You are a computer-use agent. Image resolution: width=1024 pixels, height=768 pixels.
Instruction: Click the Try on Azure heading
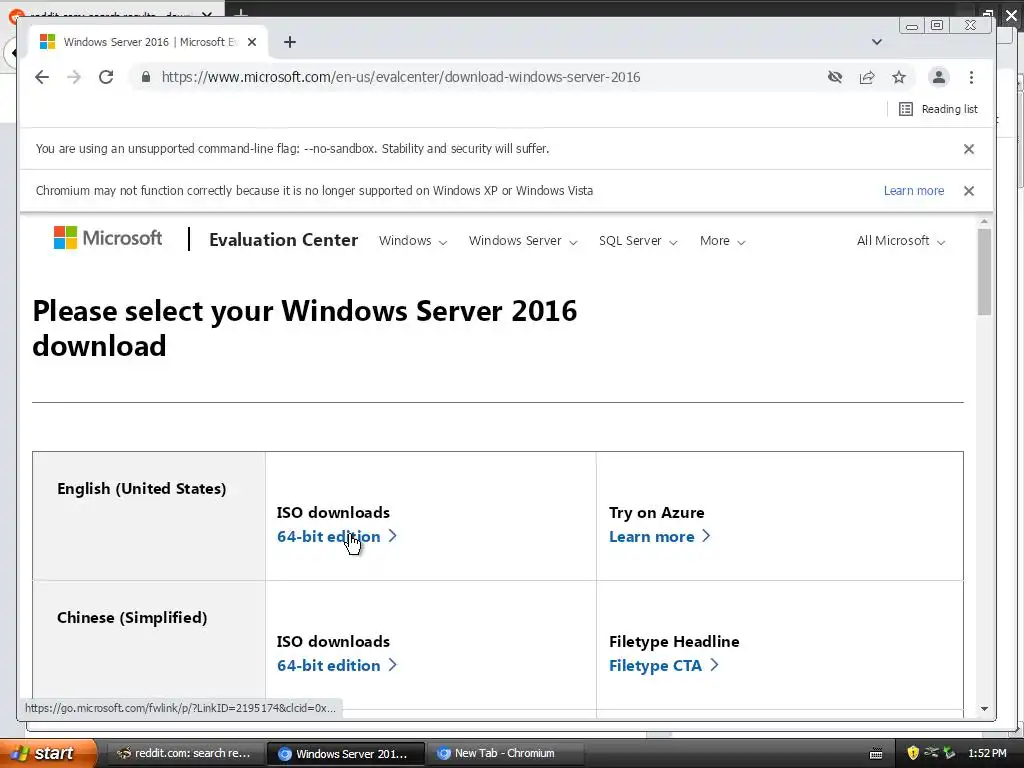(656, 513)
